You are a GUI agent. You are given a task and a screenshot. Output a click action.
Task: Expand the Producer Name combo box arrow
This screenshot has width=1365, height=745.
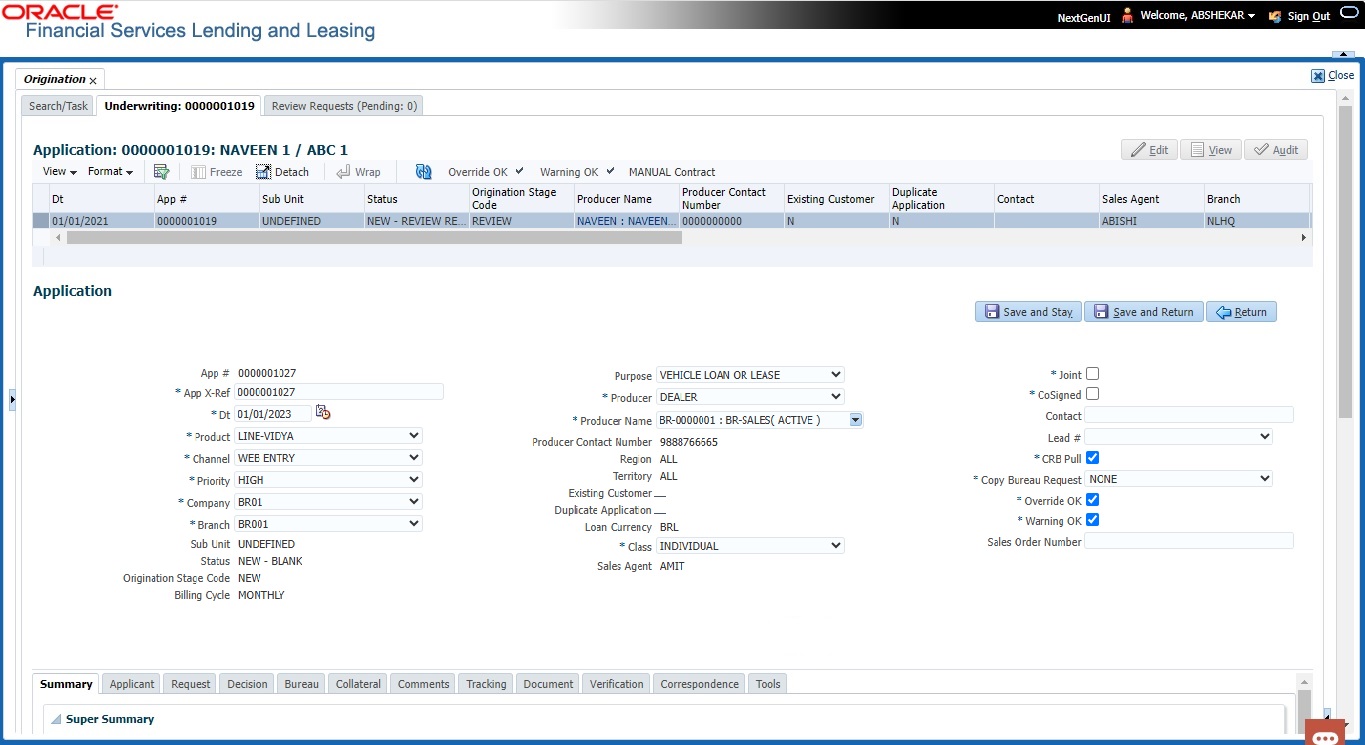855,421
